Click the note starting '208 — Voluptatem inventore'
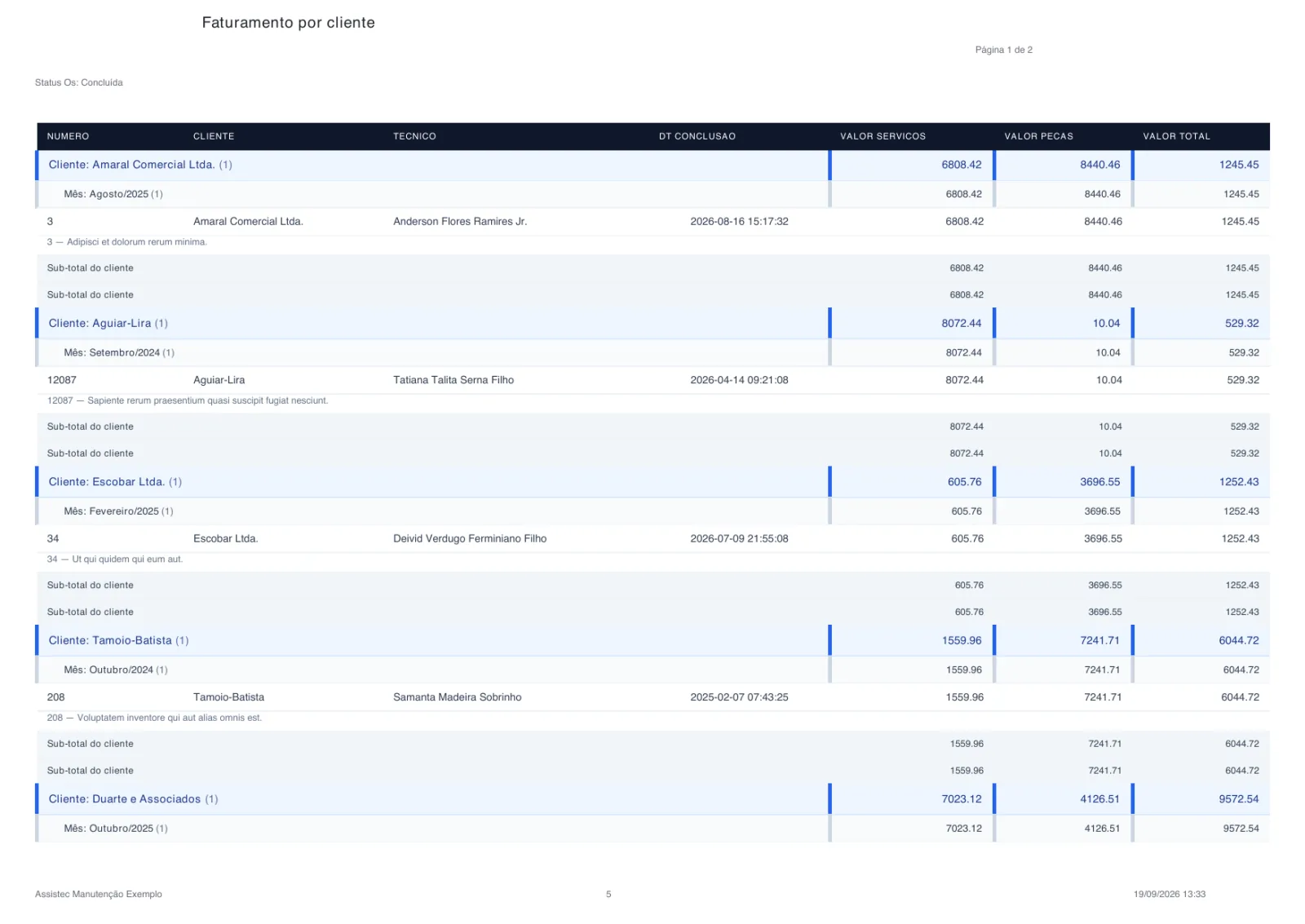The height and width of the screenshot is (924, 1305). [x=154, y=718]
